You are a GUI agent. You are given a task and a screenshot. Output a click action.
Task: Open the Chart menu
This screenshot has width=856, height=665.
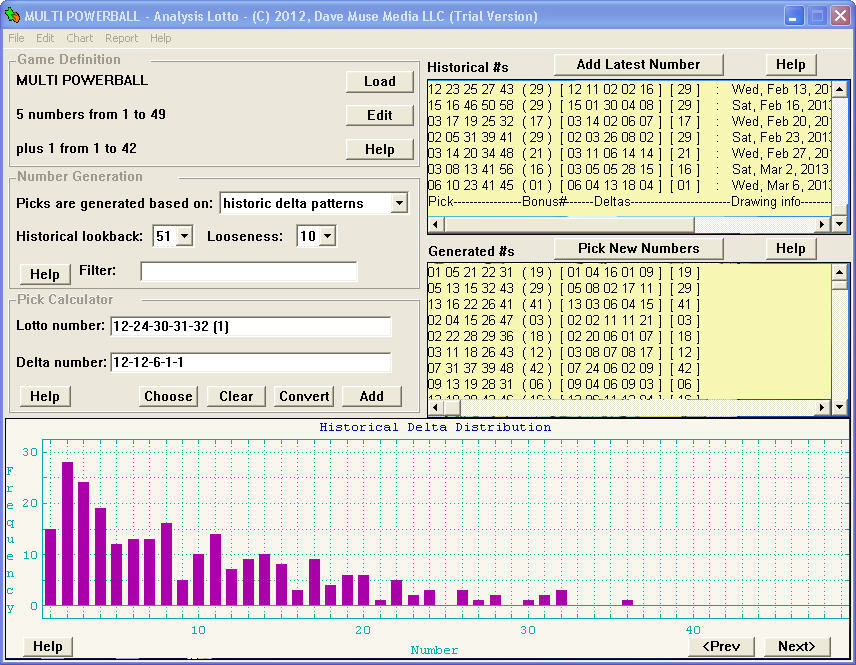pyautogui.click(x=80, y=38)
